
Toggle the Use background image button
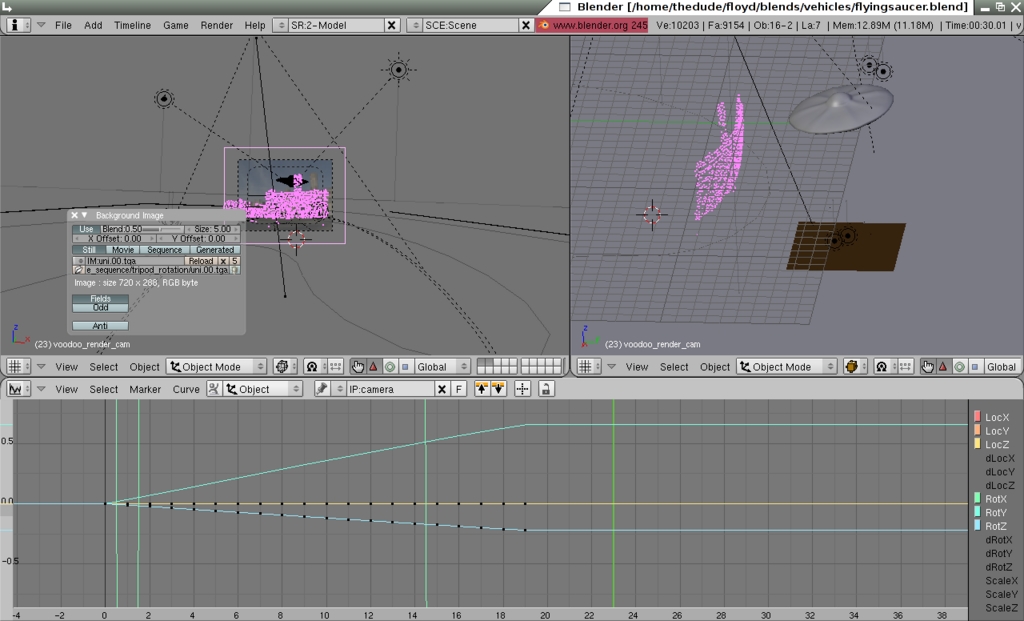[x=86, y=229]
